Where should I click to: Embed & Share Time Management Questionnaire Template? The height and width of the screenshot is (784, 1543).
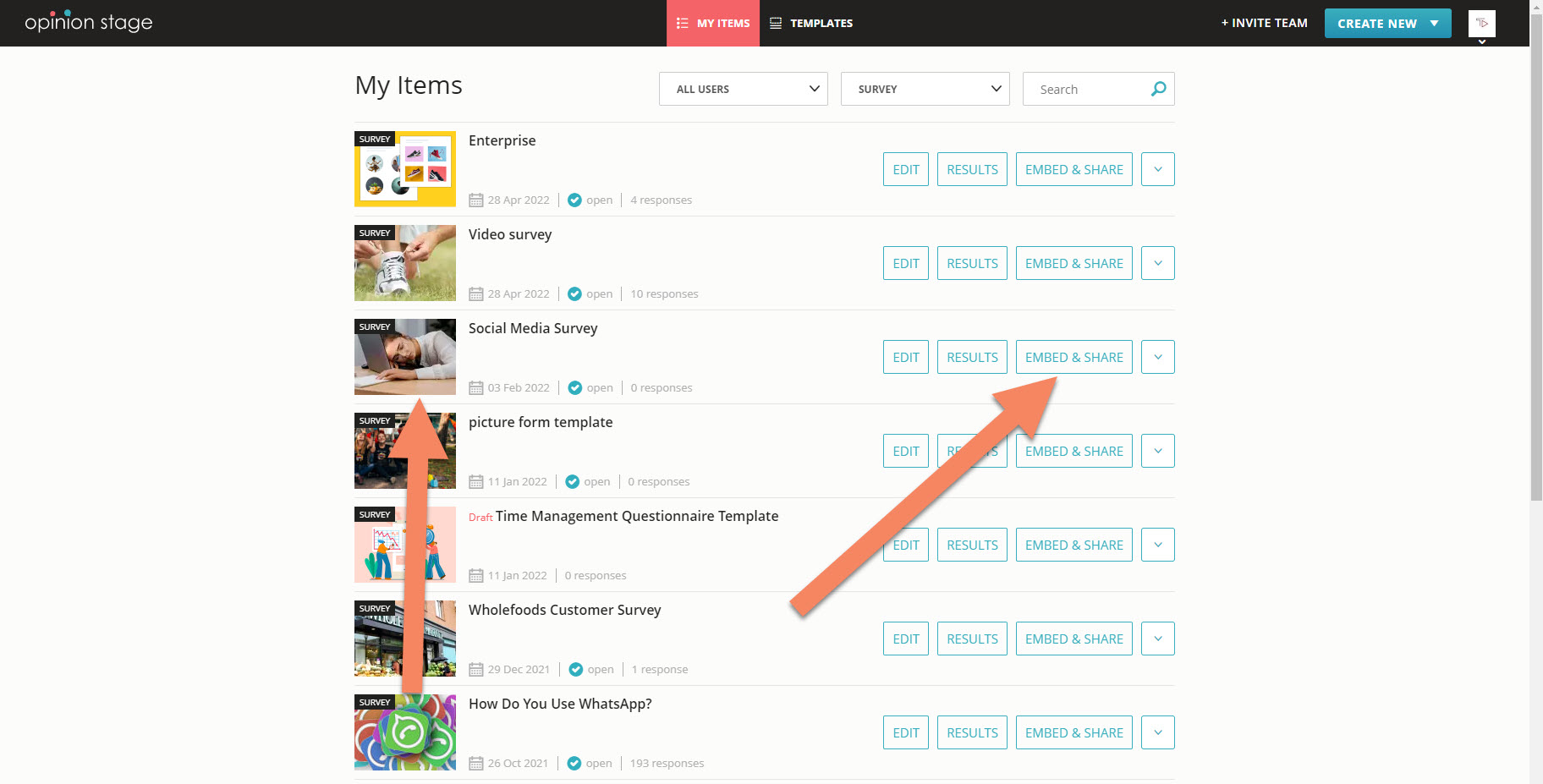(x=1074, y=545)
